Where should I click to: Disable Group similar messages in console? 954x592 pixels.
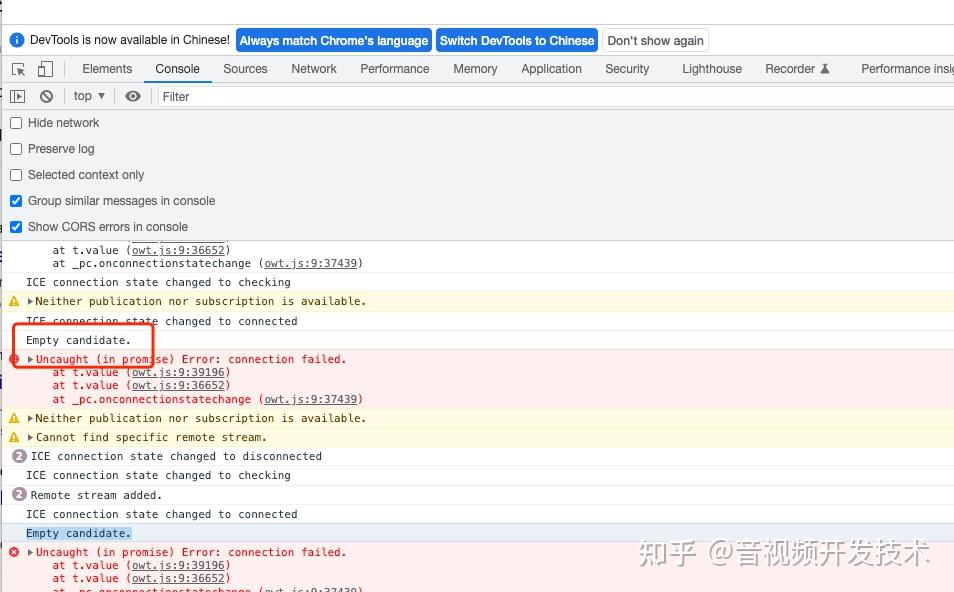pos(15,200)
